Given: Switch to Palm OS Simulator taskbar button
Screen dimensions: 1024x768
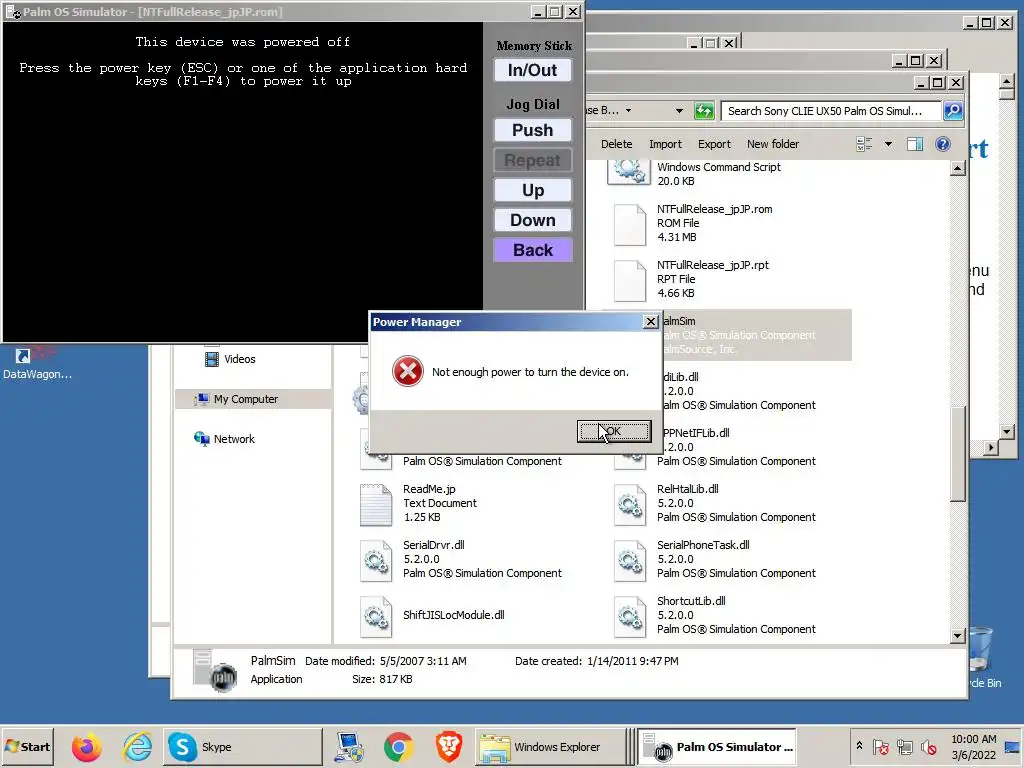Looking at the screenshot, I should 717,746.
